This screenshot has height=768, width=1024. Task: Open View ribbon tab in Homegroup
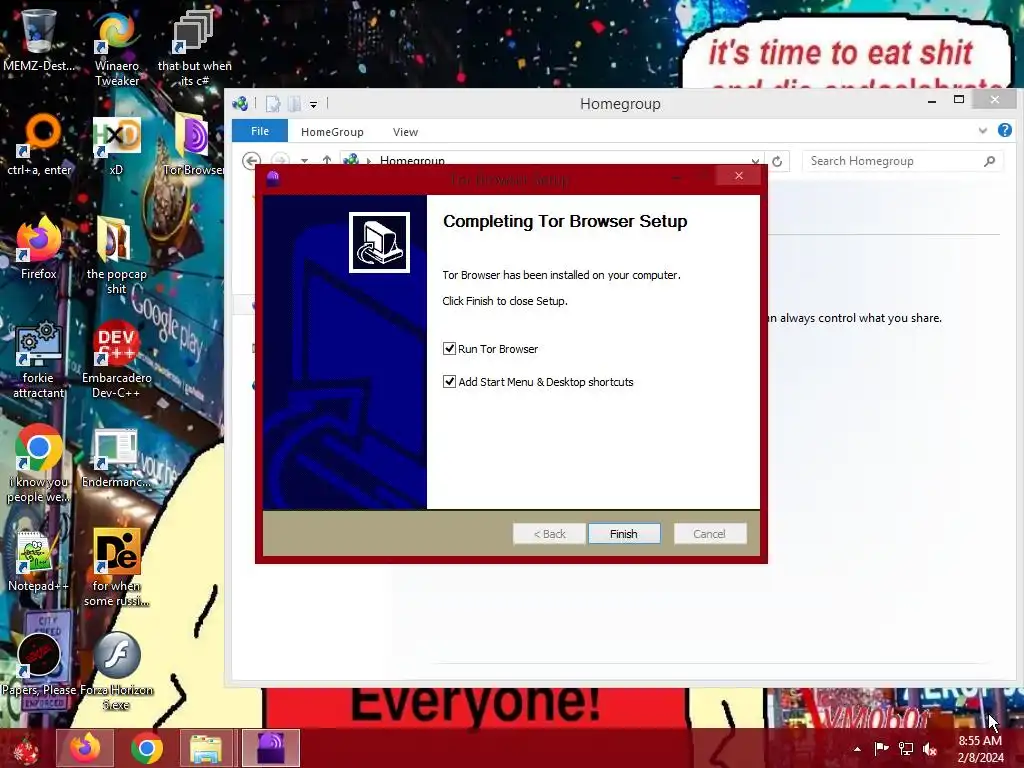(x=406, y=132)
